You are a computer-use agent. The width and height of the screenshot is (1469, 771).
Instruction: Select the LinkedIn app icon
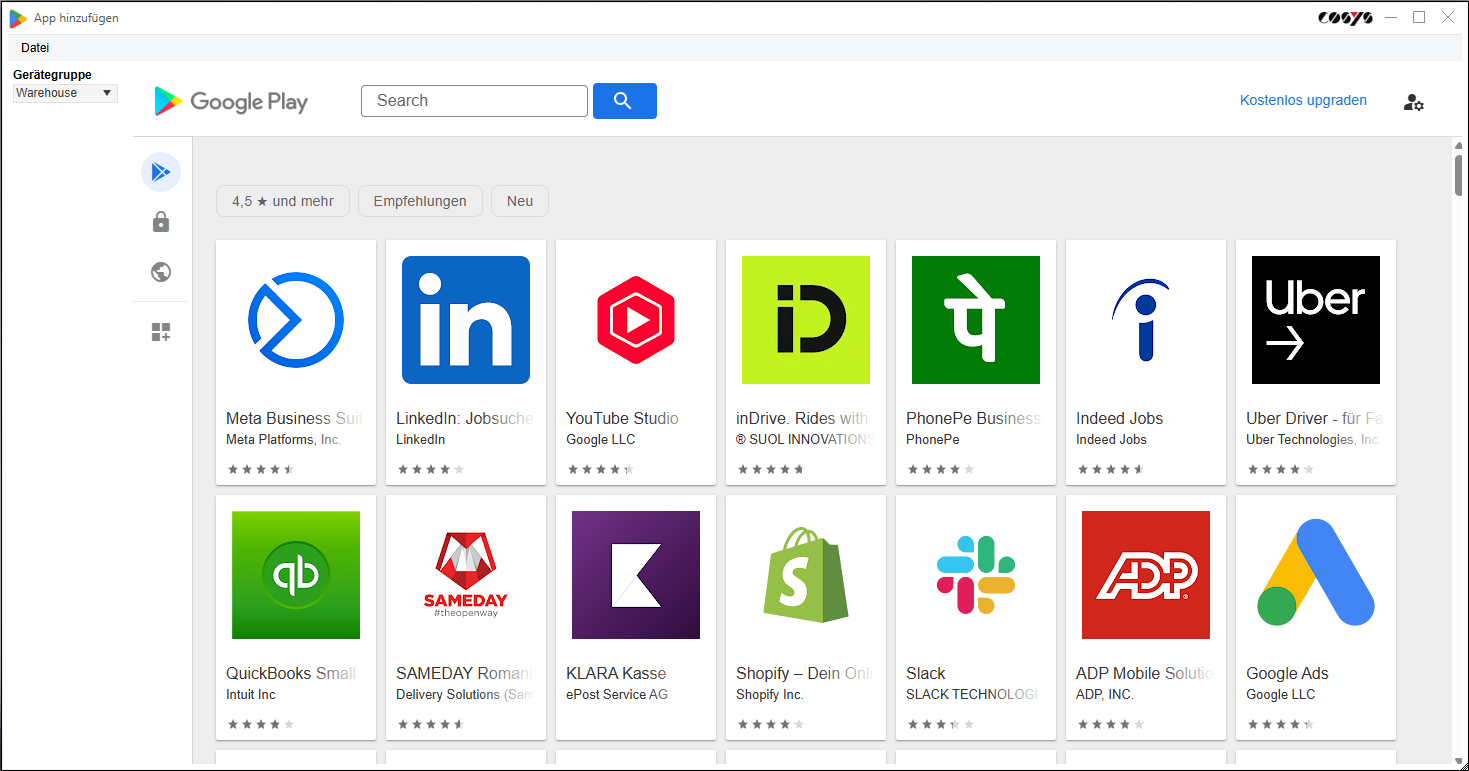tap(466, 320)
